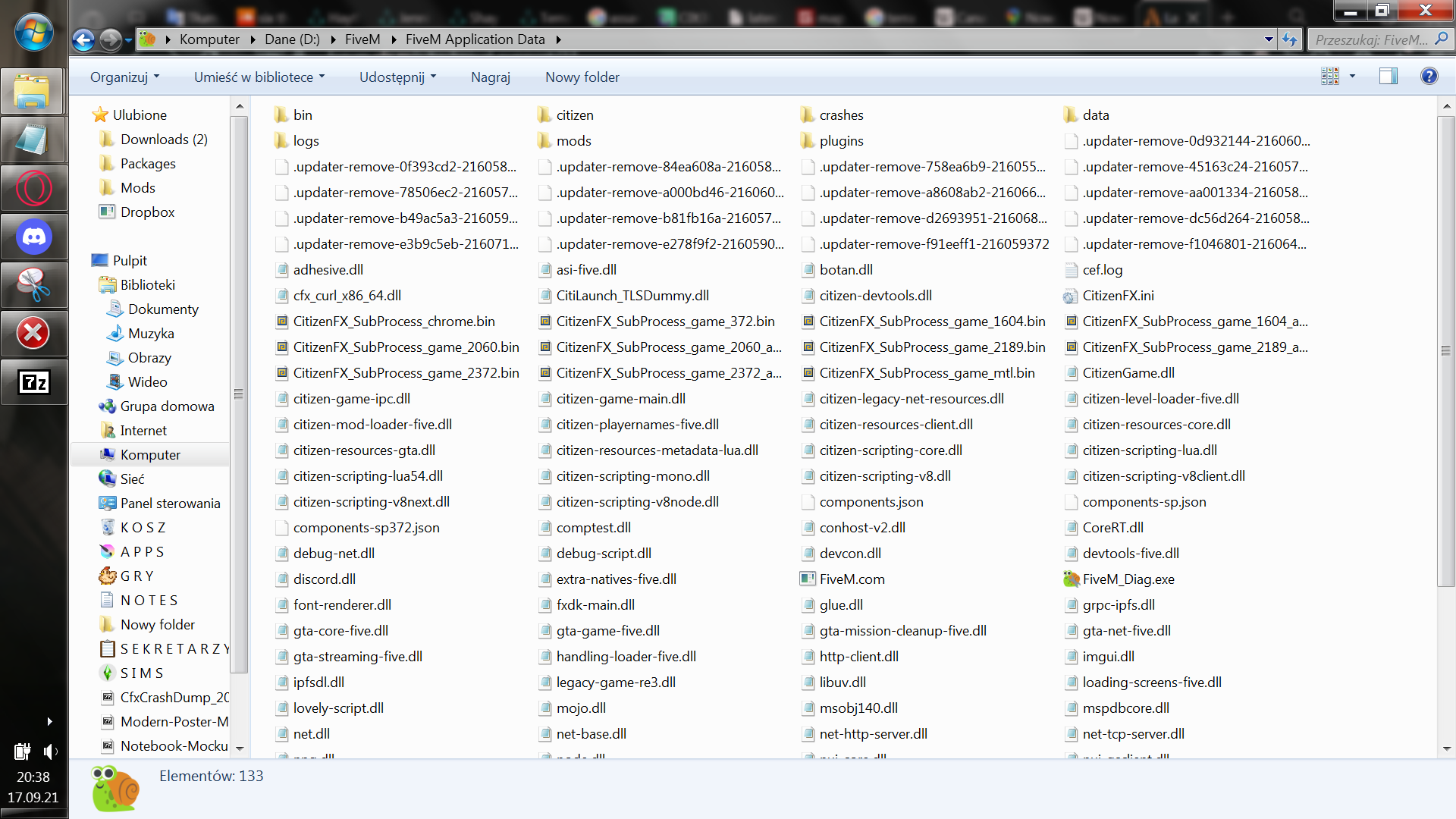Select the cef.log file
This screenshot has height=819, width=1456.
click(x=1094, y=270)
